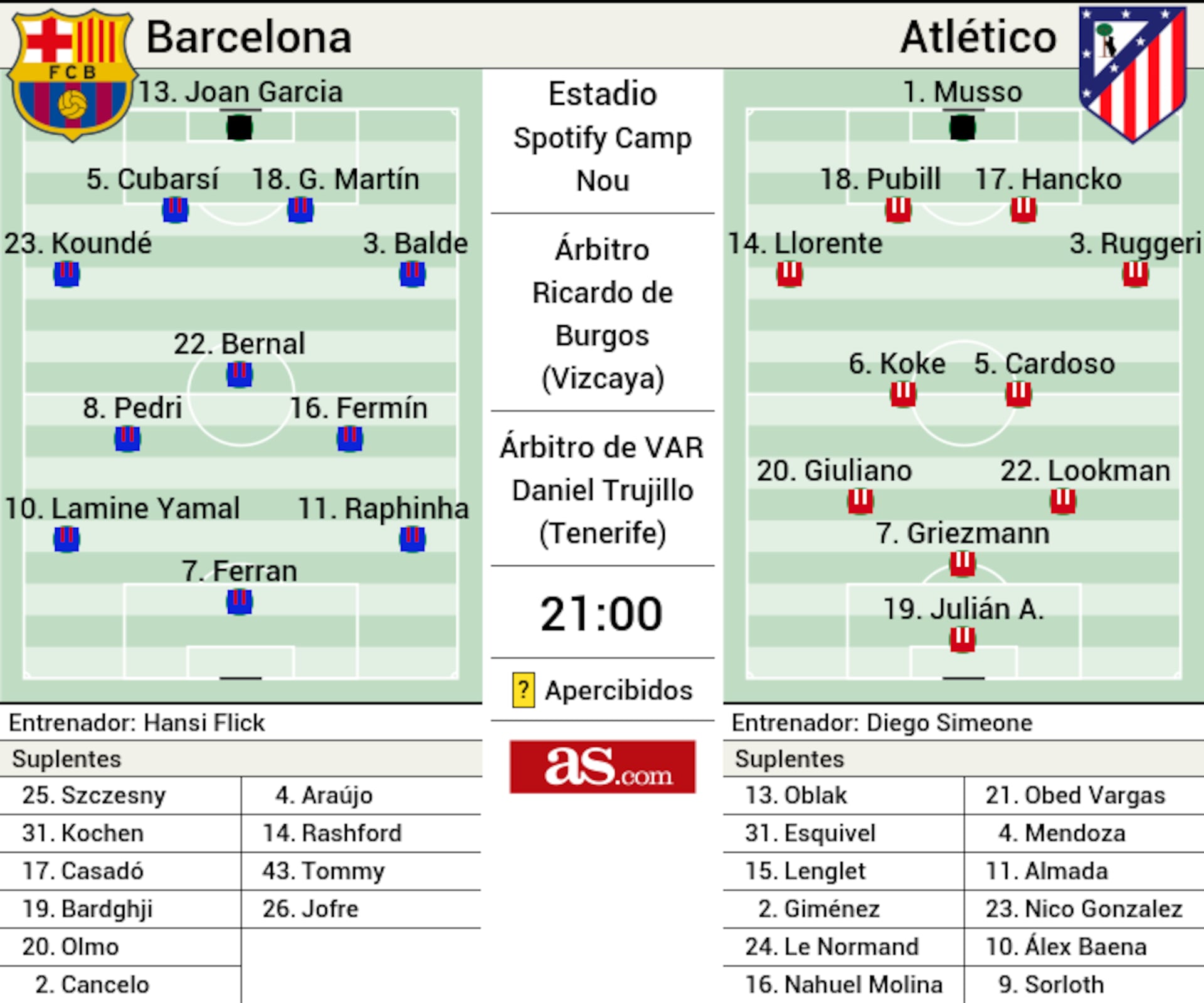Select Musso's black goalkeeper marker
Viewport: 1204px width, 1003px height.
coord(963,128)
